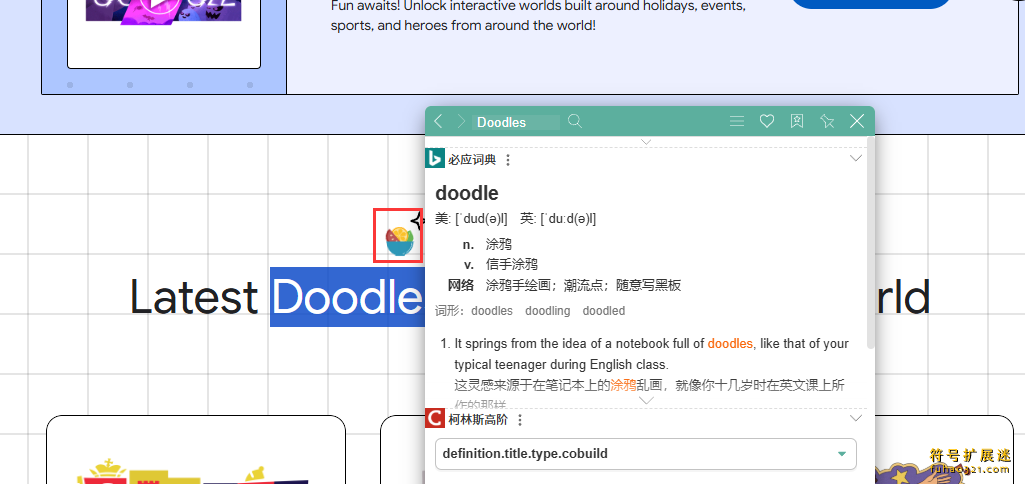Open the hamburger menu in dictionary header

click(737, 121)
